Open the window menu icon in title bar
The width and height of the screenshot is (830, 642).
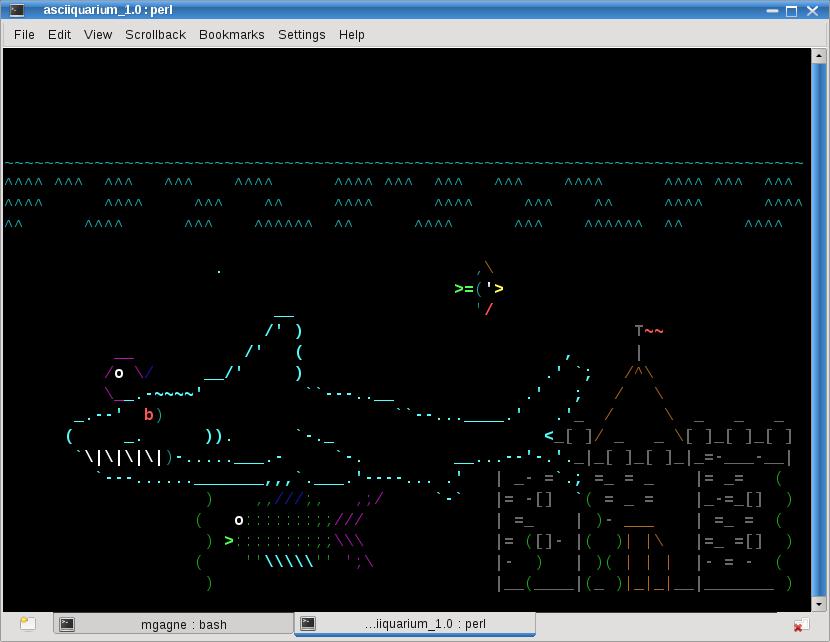(16, 11)
